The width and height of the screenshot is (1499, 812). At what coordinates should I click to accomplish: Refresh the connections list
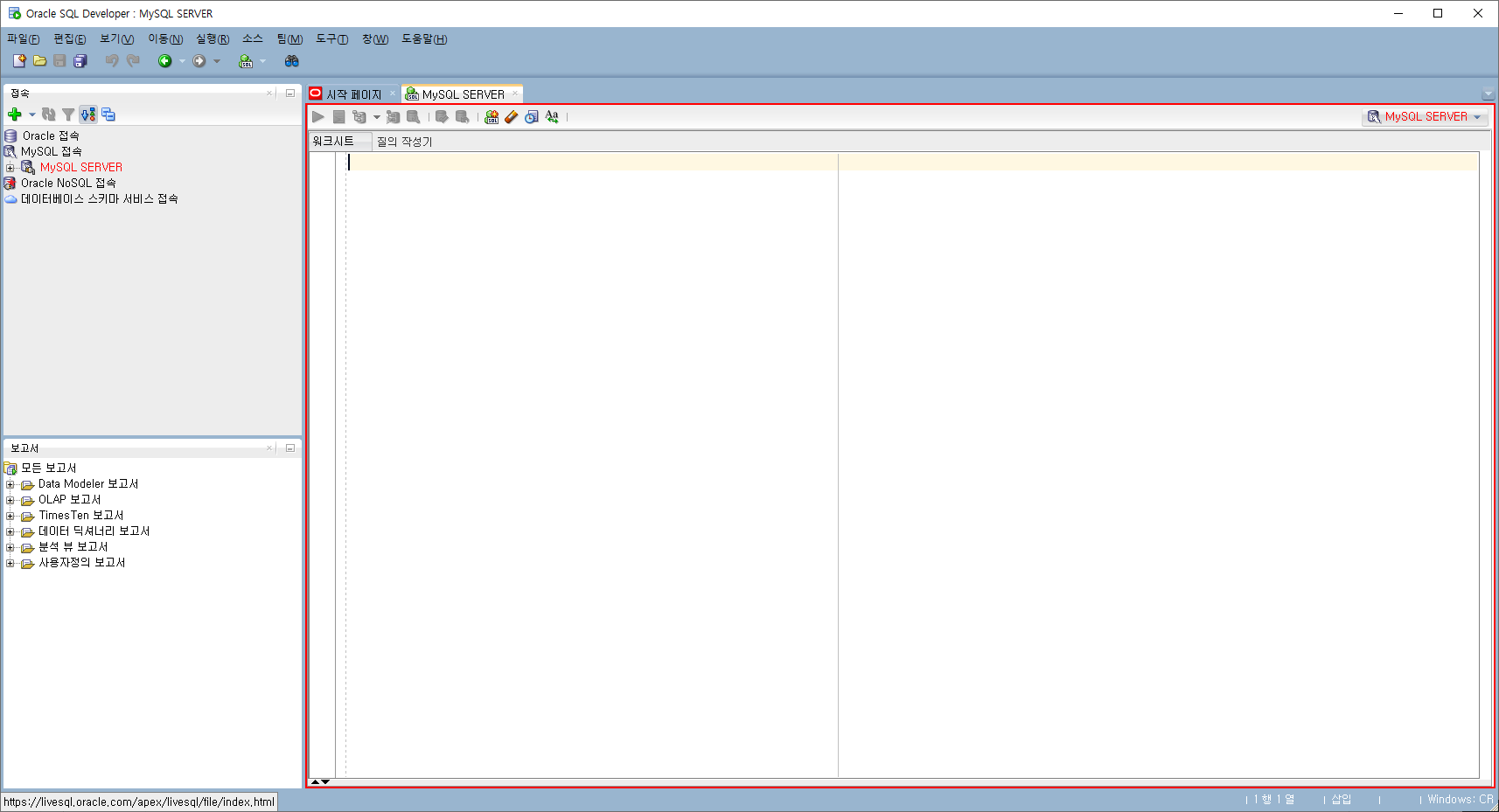(49, 115)
